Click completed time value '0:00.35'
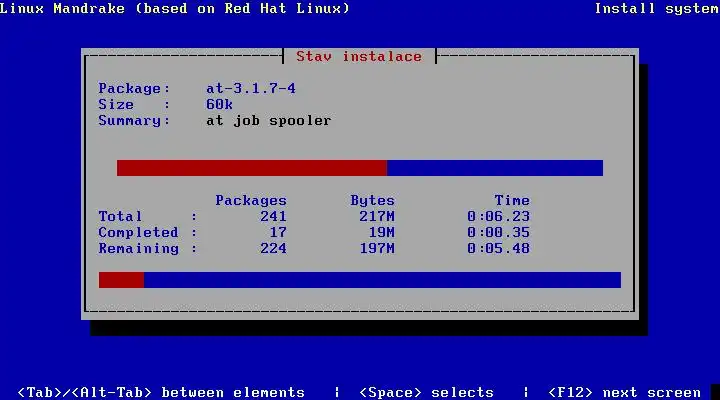This screenshot has height=400, width=720. click(499, 232)
